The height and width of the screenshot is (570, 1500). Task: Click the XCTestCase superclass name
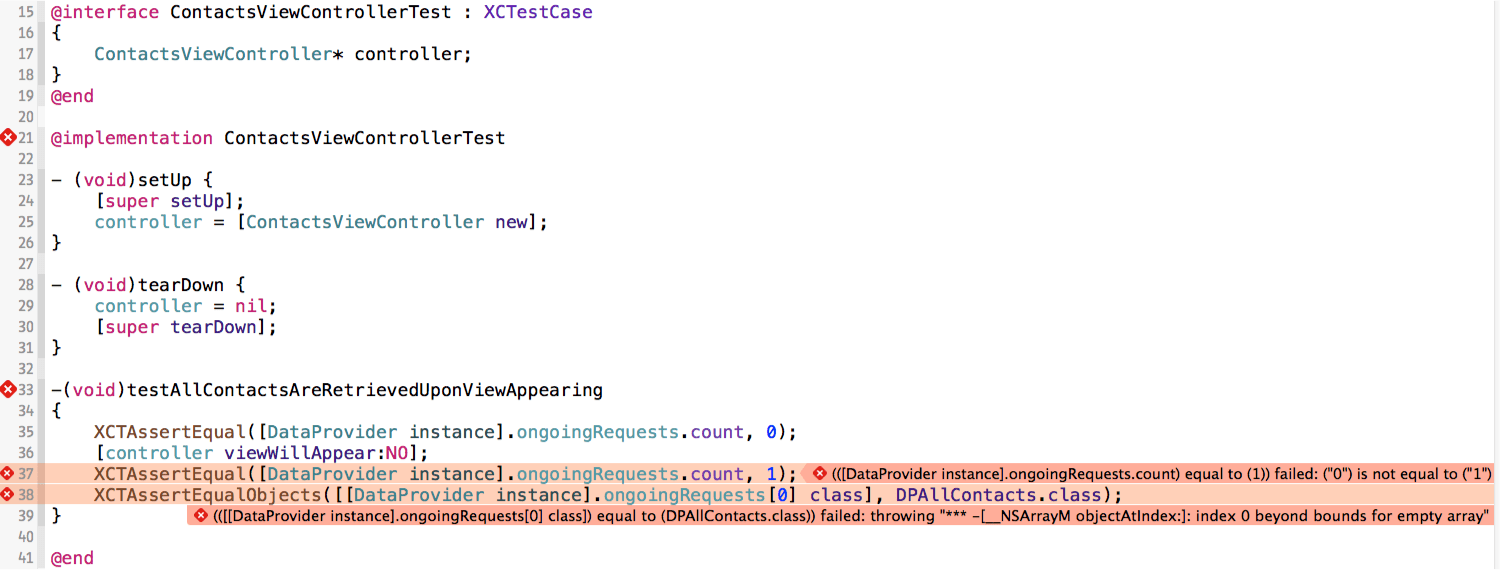[537, 12]
